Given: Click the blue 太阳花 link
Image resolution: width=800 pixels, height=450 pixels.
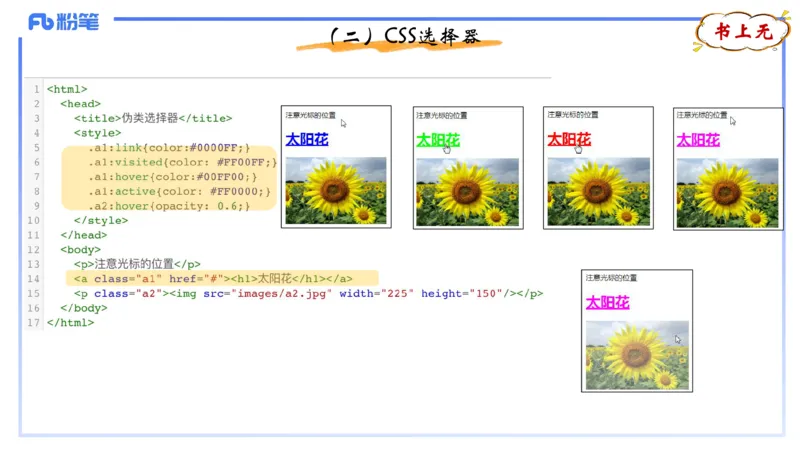Looking at the screenshot, I should click(306, 140).
